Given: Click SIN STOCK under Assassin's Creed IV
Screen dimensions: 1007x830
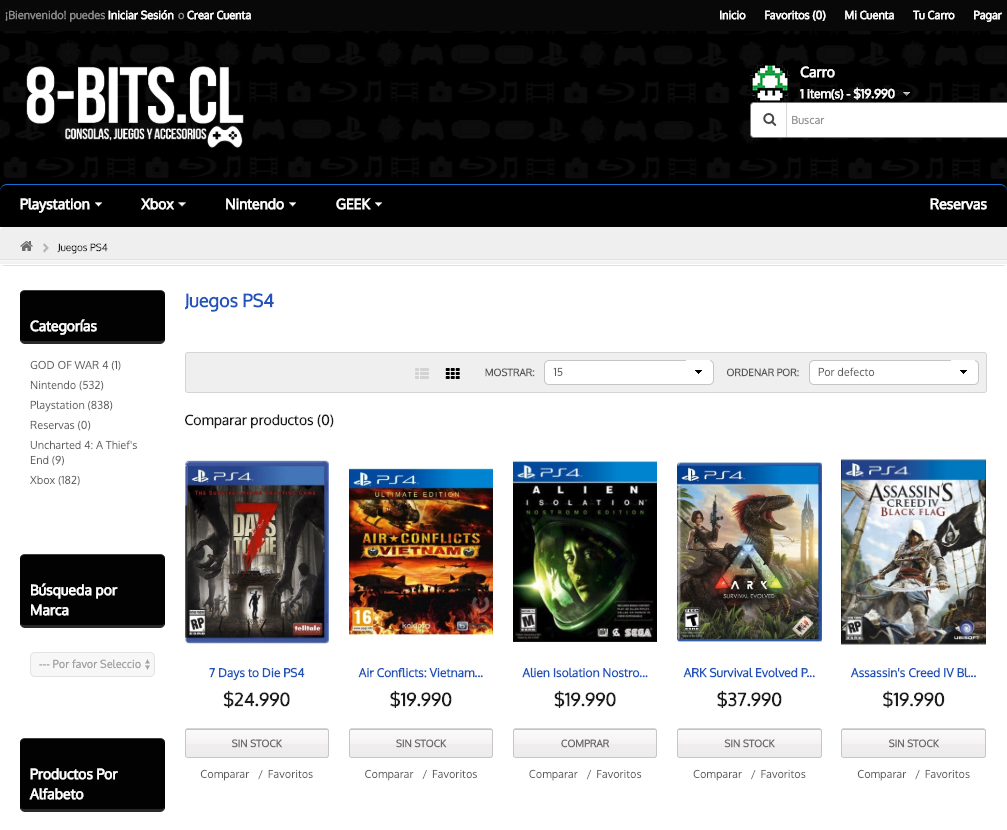Looking at the screenshot, I should point(913,743).
